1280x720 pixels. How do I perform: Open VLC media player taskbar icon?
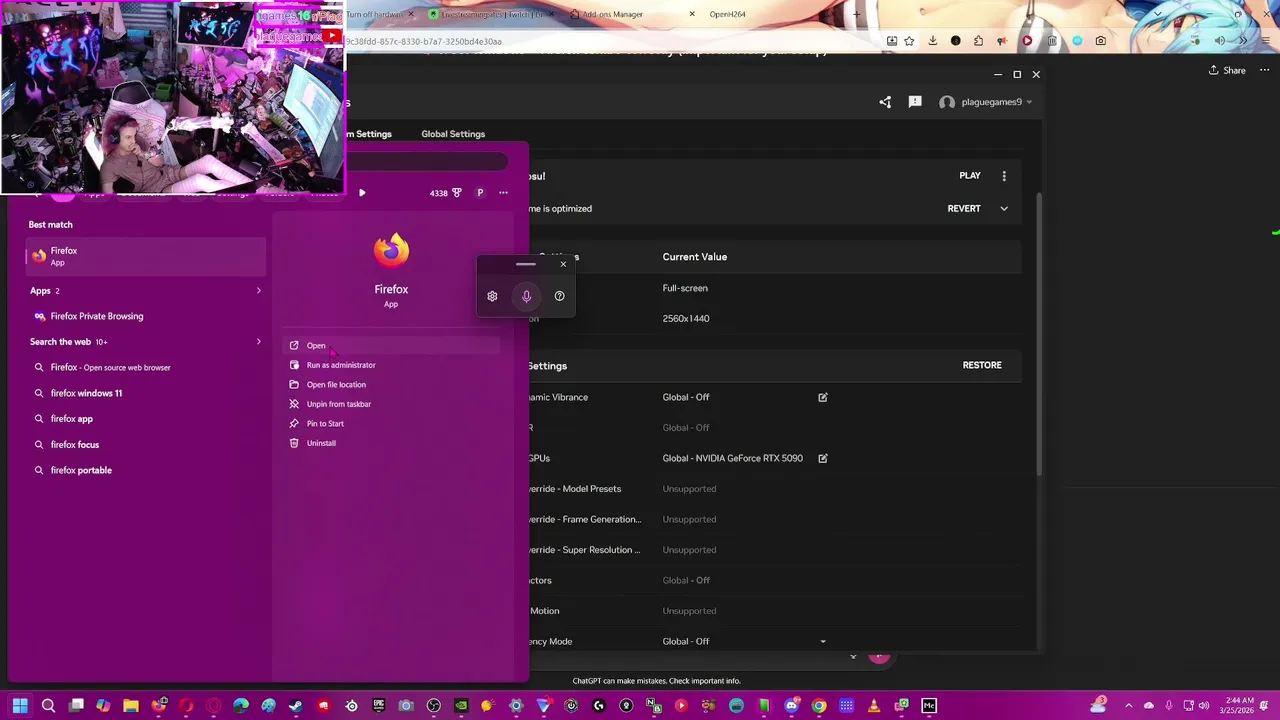point(874,706)
